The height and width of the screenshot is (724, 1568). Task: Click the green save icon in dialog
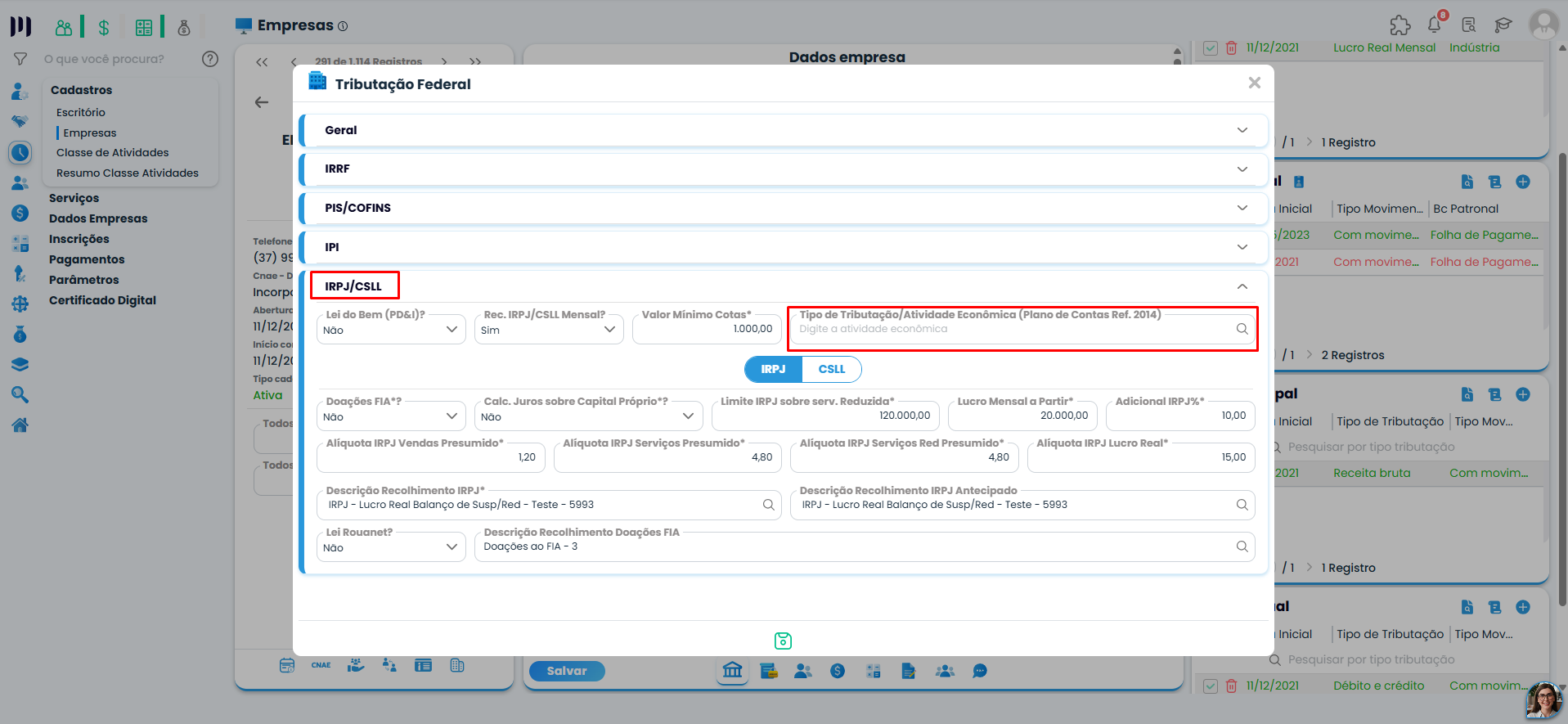[783, 641]
